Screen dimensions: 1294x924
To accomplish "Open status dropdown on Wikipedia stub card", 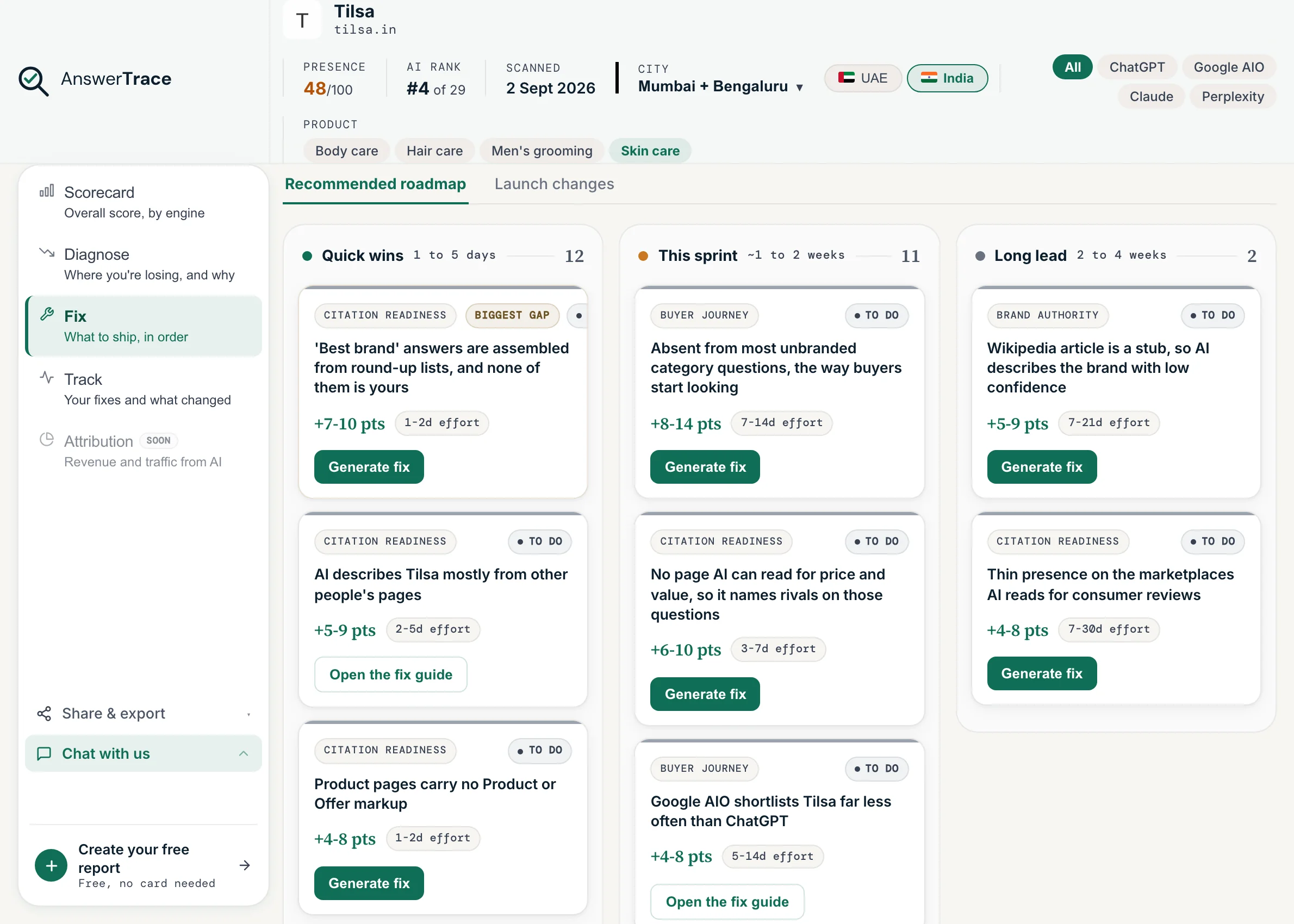I will (x=1212, y=315).
